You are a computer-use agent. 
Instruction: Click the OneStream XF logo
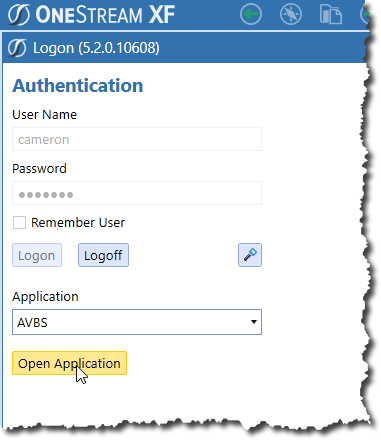pos(91,15)
